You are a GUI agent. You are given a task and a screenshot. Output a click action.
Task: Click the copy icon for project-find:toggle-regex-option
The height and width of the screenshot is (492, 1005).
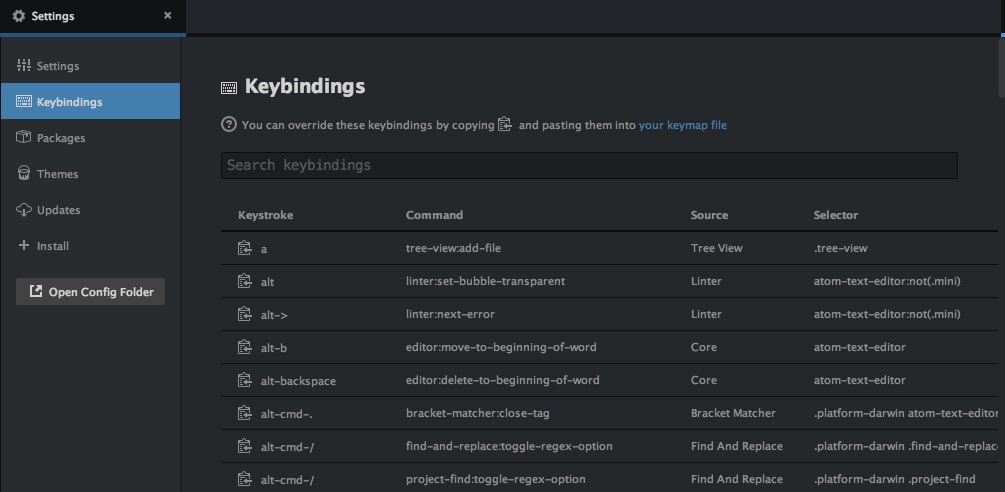pyautogui.click(x=243, y=479)
